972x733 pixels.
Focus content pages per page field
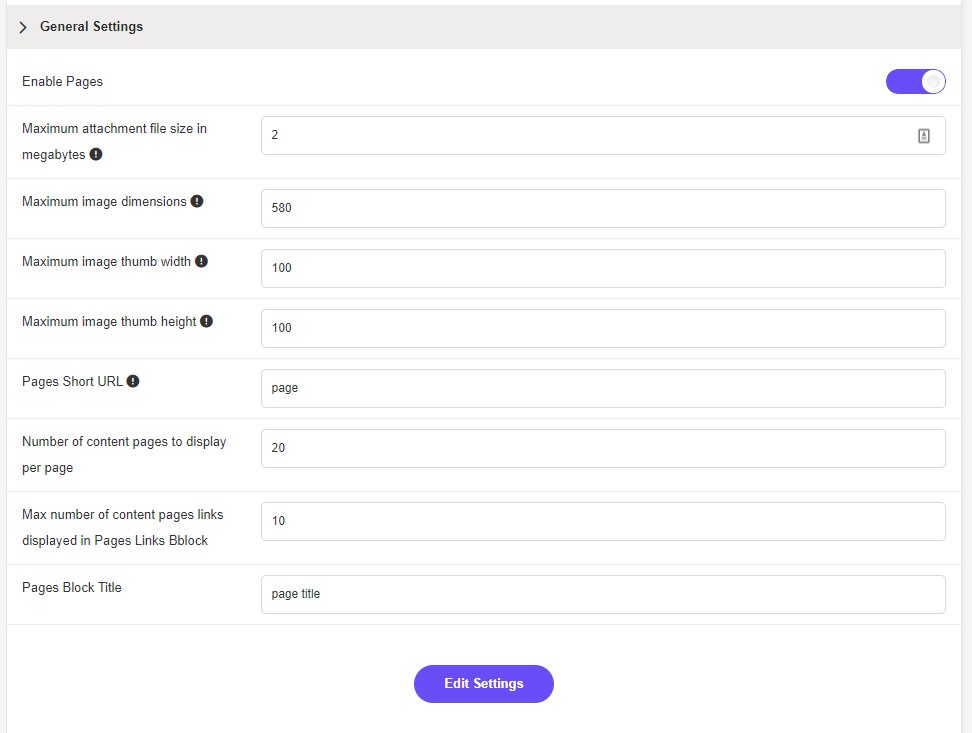pyautogui.click(x=603, y=448)
